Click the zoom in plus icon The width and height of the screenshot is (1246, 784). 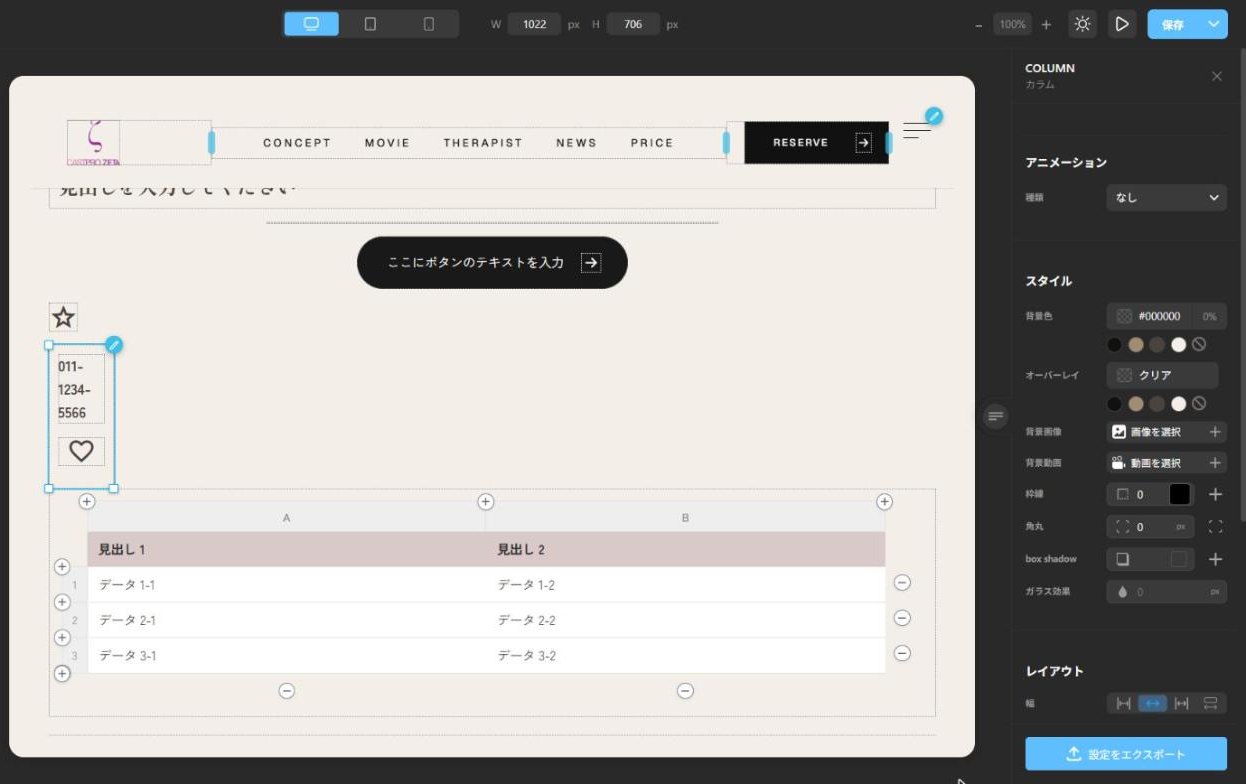pyautogui.click(x=1046, y=24)
